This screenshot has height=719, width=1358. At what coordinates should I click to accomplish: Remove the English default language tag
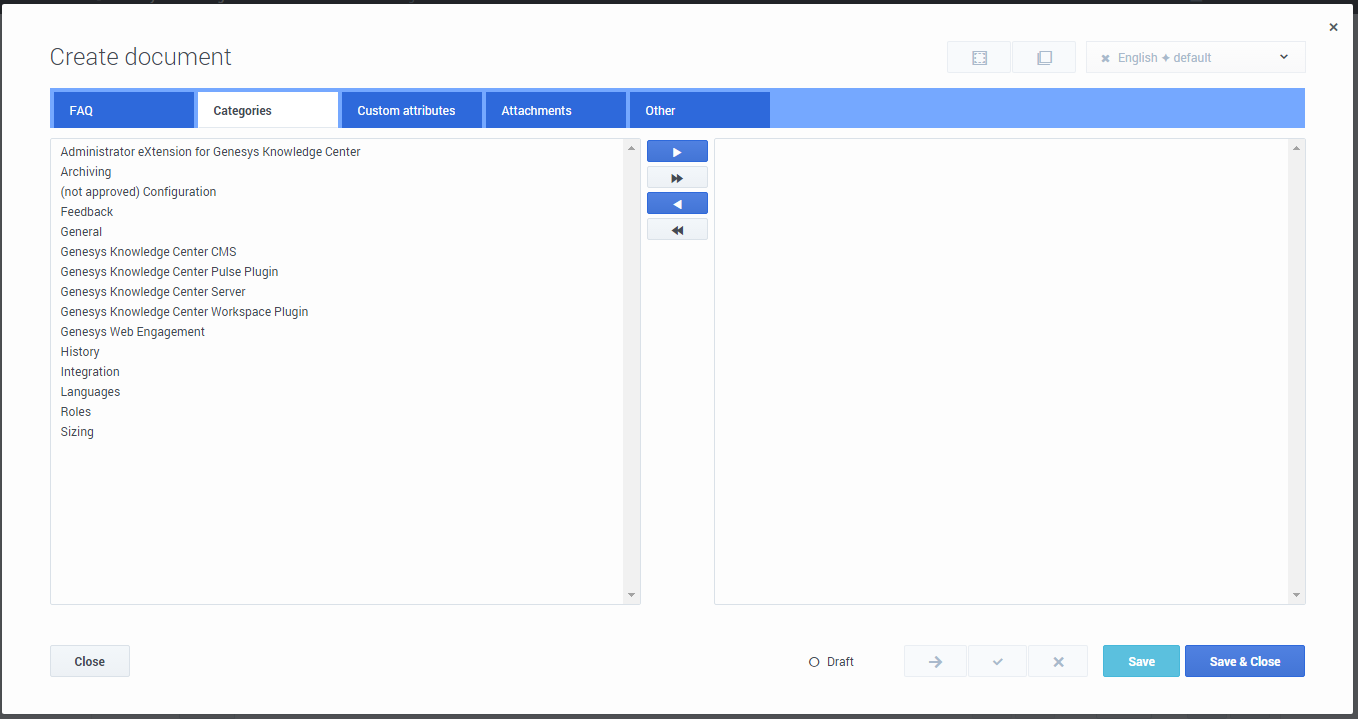click(x=1105, y=59)
